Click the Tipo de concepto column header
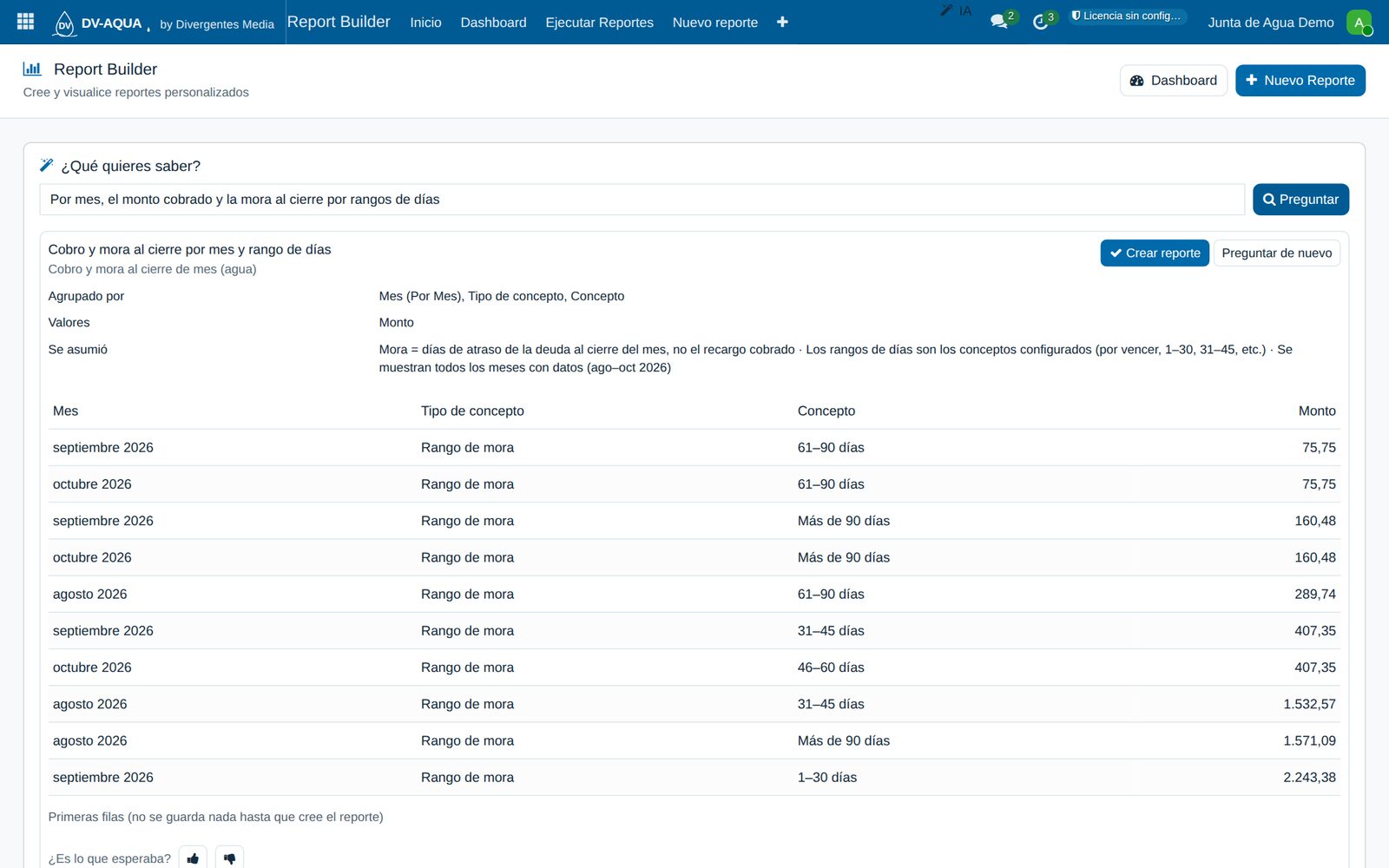 472,411
